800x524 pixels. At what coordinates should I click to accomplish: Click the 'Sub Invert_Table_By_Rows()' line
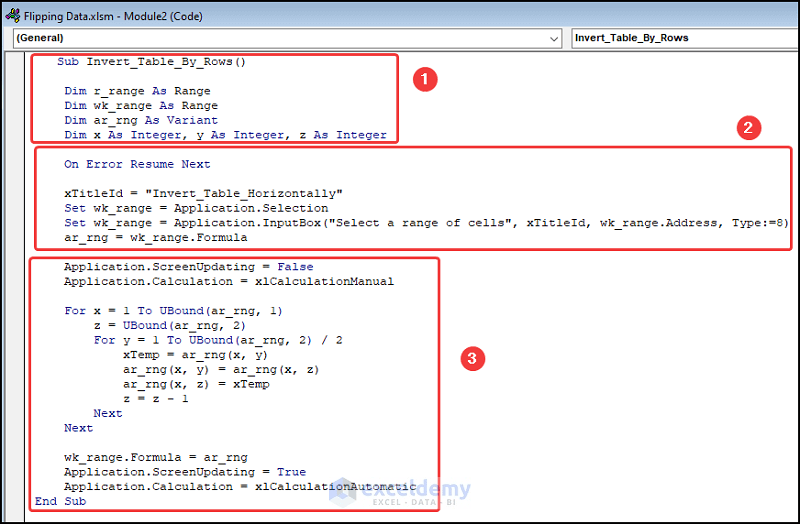coord(152,62)
